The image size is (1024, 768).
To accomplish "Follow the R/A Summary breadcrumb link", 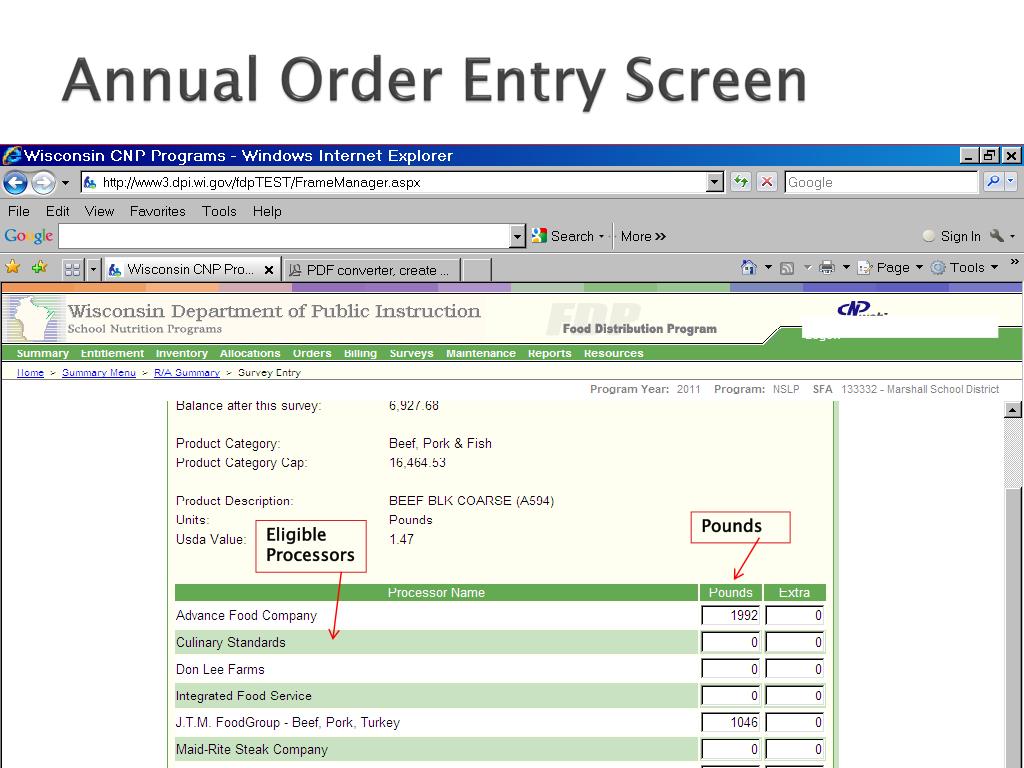I will [x=187, y=373].
